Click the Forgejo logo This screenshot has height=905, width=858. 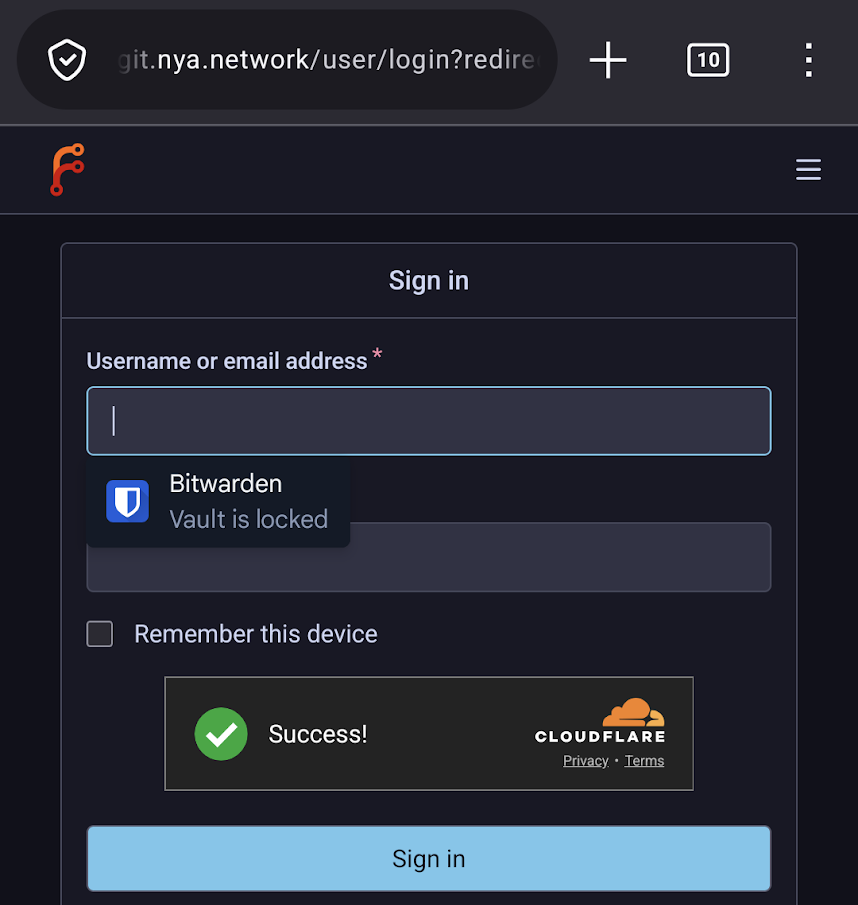[x=67, y=169]
